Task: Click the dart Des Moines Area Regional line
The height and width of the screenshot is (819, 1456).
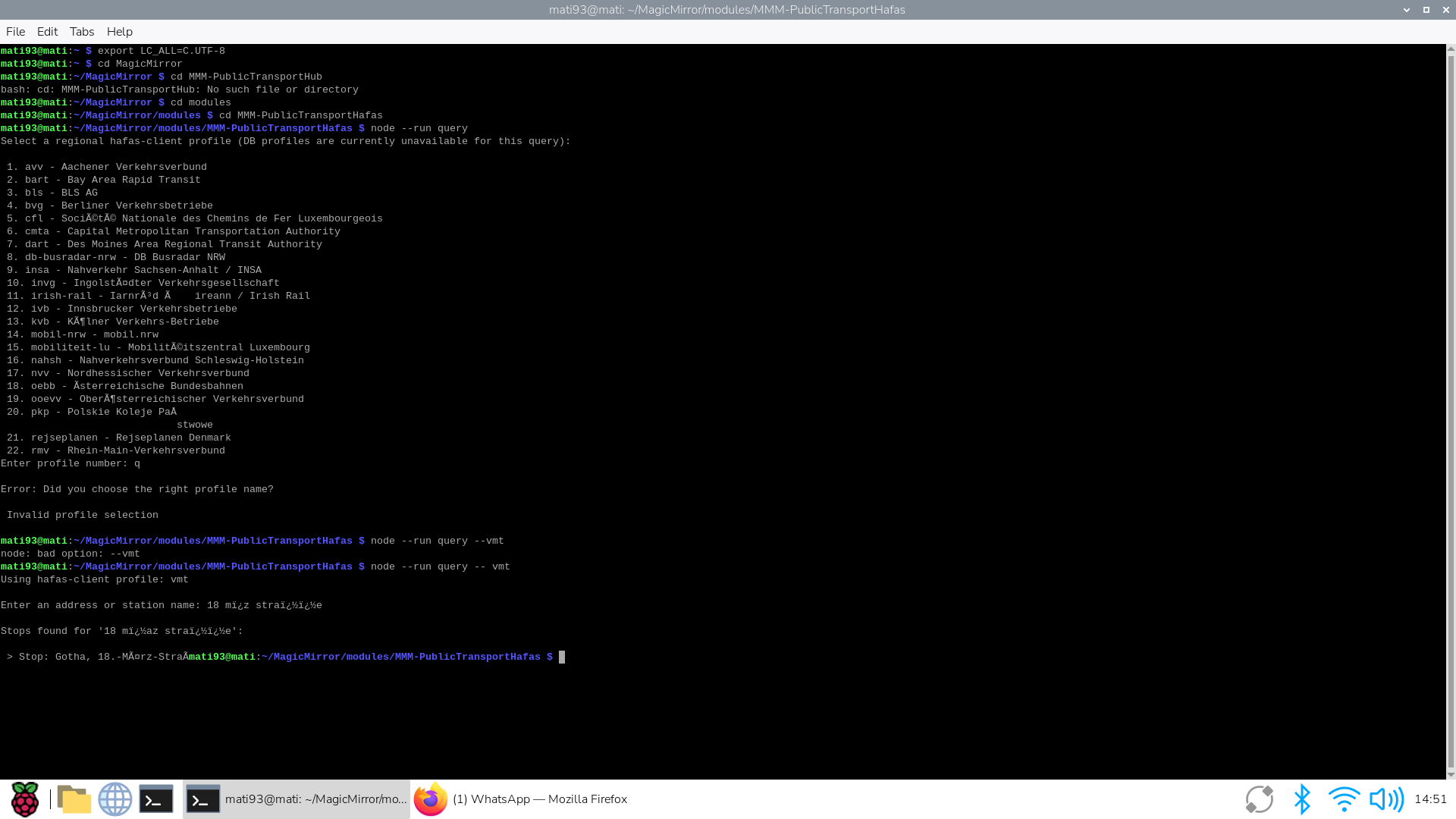Action: (x=165, y=244)
